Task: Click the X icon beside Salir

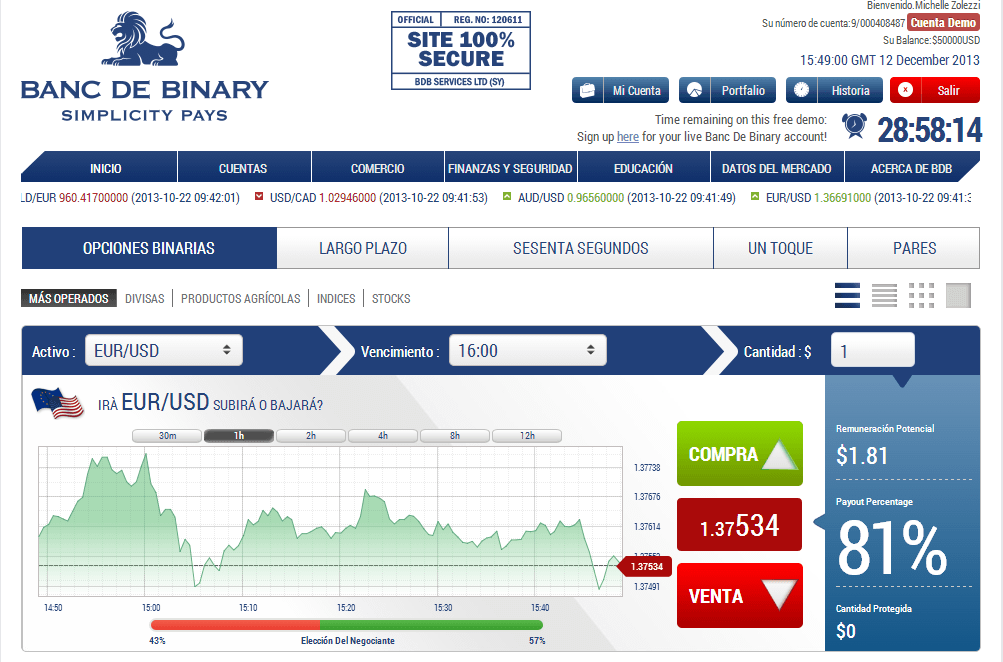Action: [x=905, y=90]
